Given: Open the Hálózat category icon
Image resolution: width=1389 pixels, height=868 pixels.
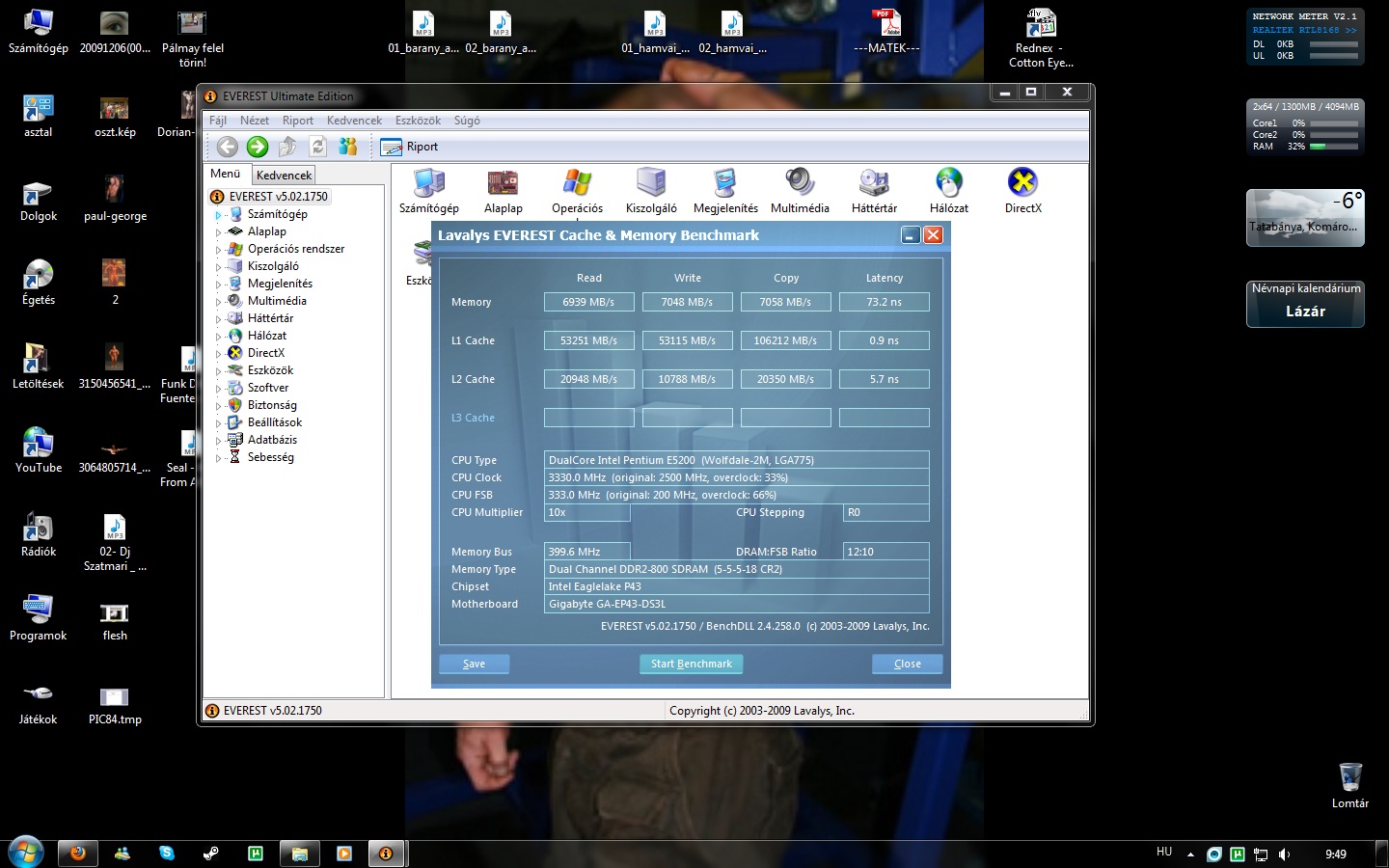Looking at the screenshot, I should (949, 190).
